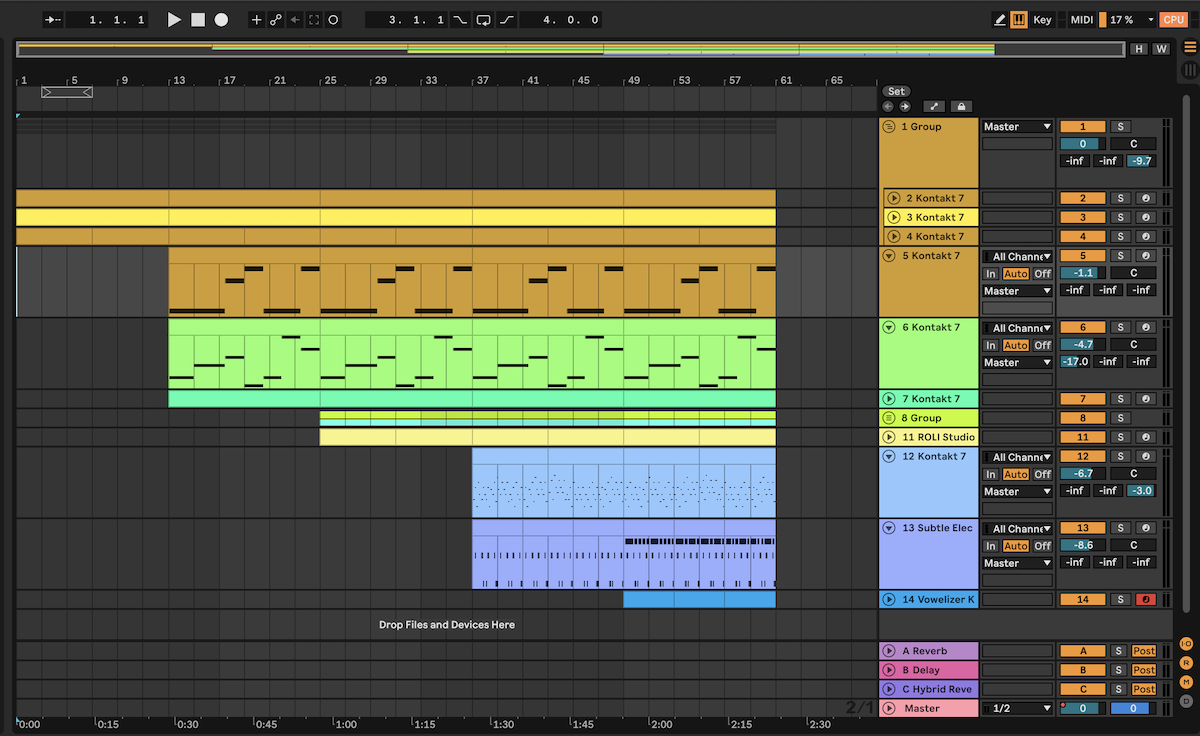Viewport: 1200px width, 736px height.
Task: Toggle Lock Envelopes padlock icon
Action: click(961, 106)
